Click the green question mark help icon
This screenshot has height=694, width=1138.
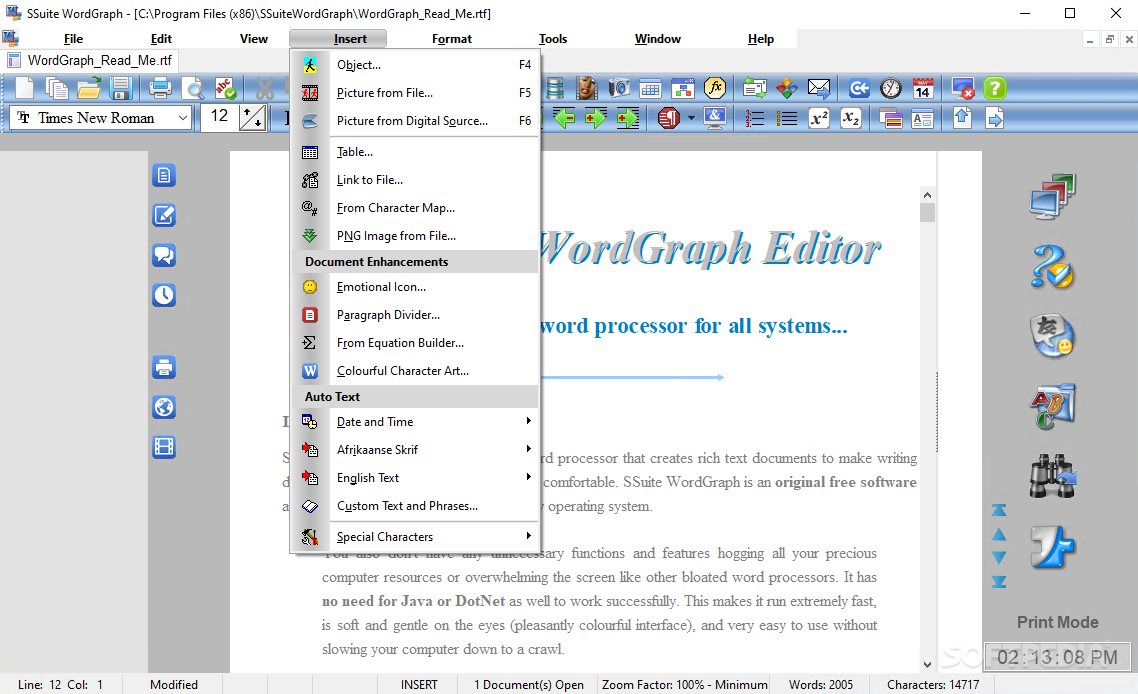pyautogui.click(x=994, y=88)
